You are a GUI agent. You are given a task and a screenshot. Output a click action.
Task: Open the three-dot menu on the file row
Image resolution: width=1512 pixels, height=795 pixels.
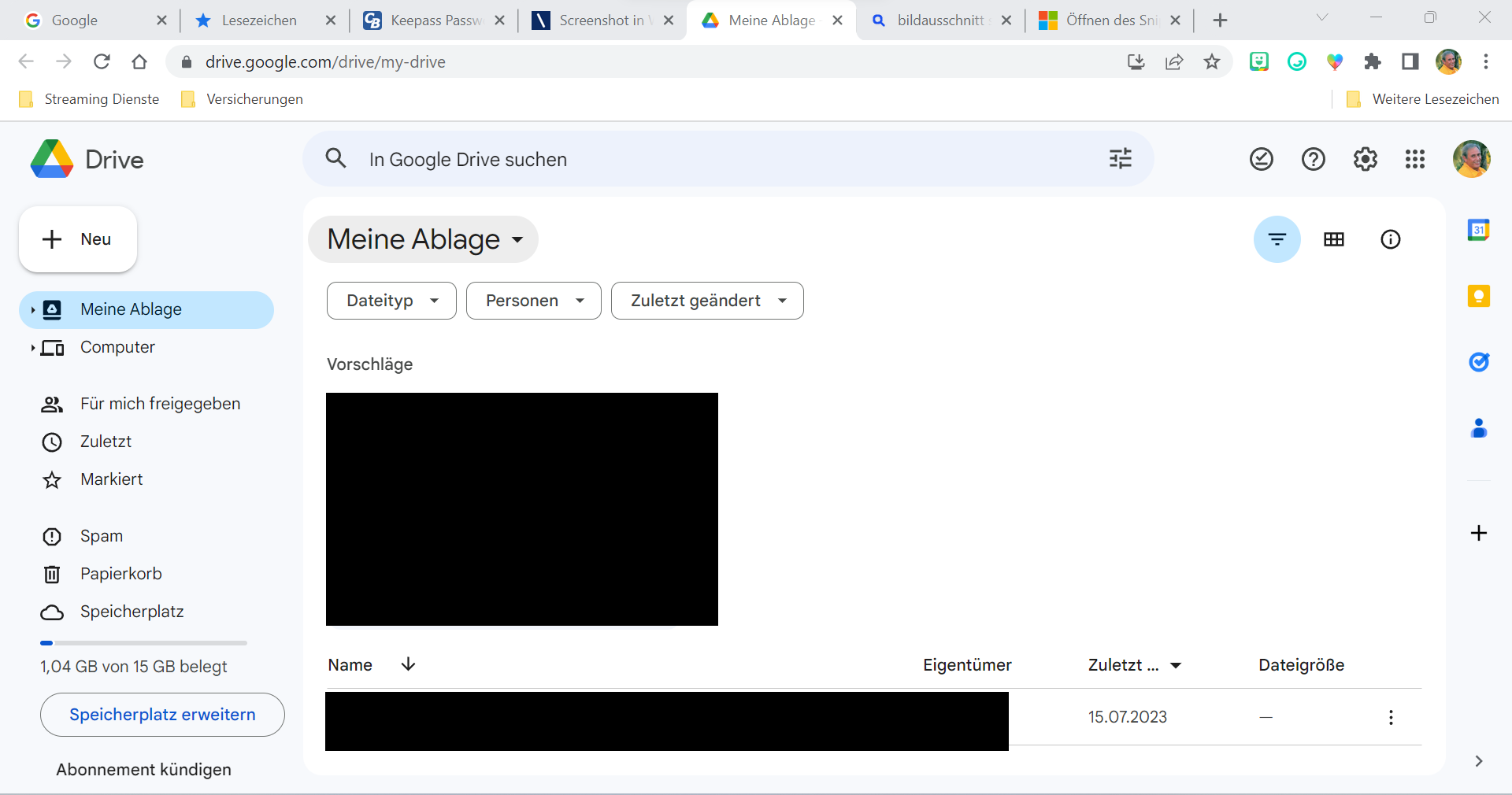coord(1392,717)
